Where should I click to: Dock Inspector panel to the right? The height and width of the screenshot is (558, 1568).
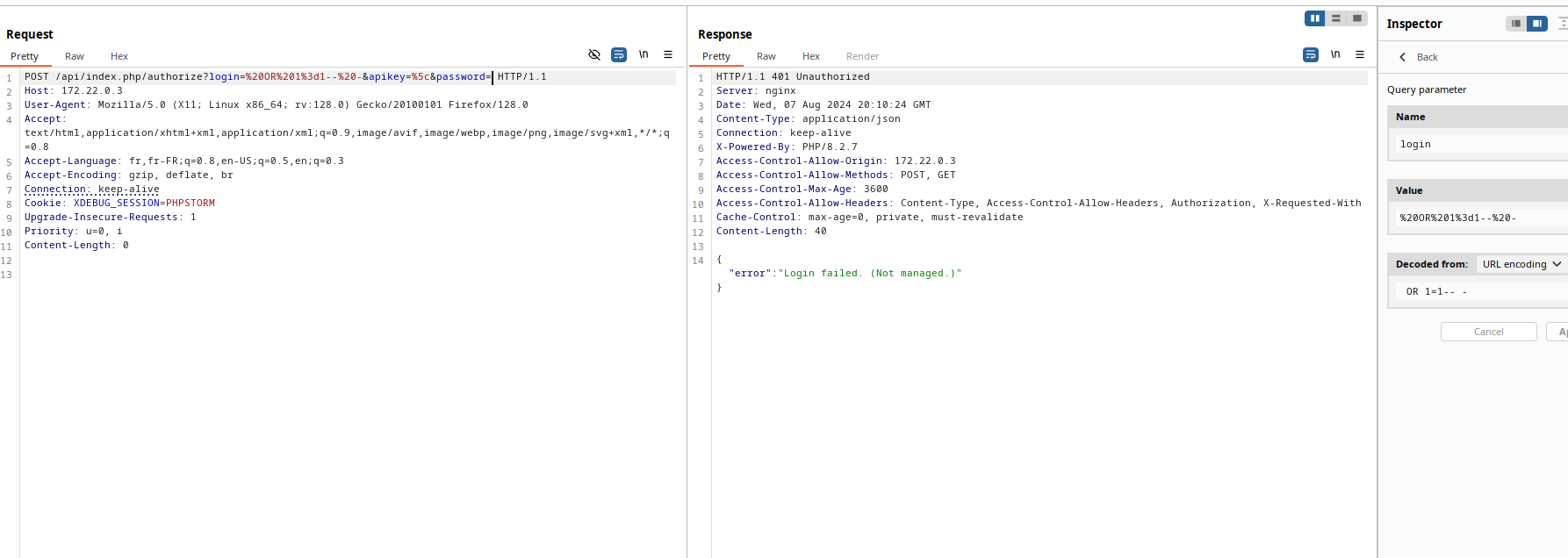point(1537,24)
